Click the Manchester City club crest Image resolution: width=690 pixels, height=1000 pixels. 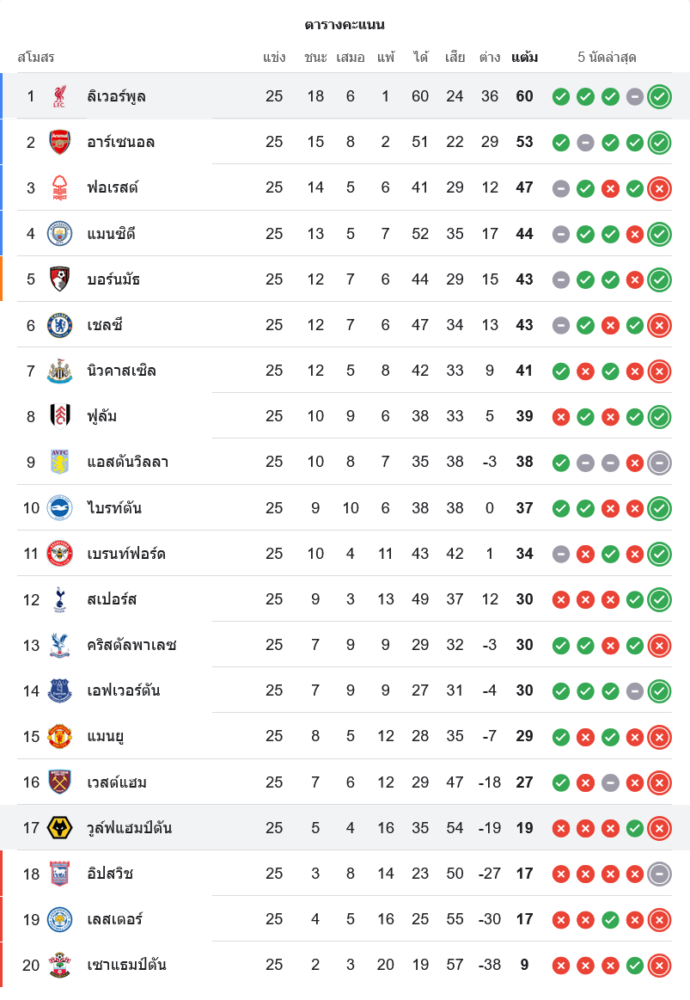[x=60, y=233]
